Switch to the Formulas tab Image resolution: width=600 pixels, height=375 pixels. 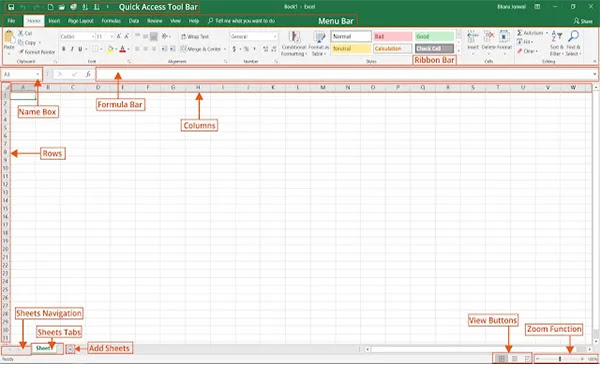pyautogui.click(x=111, y=21)
